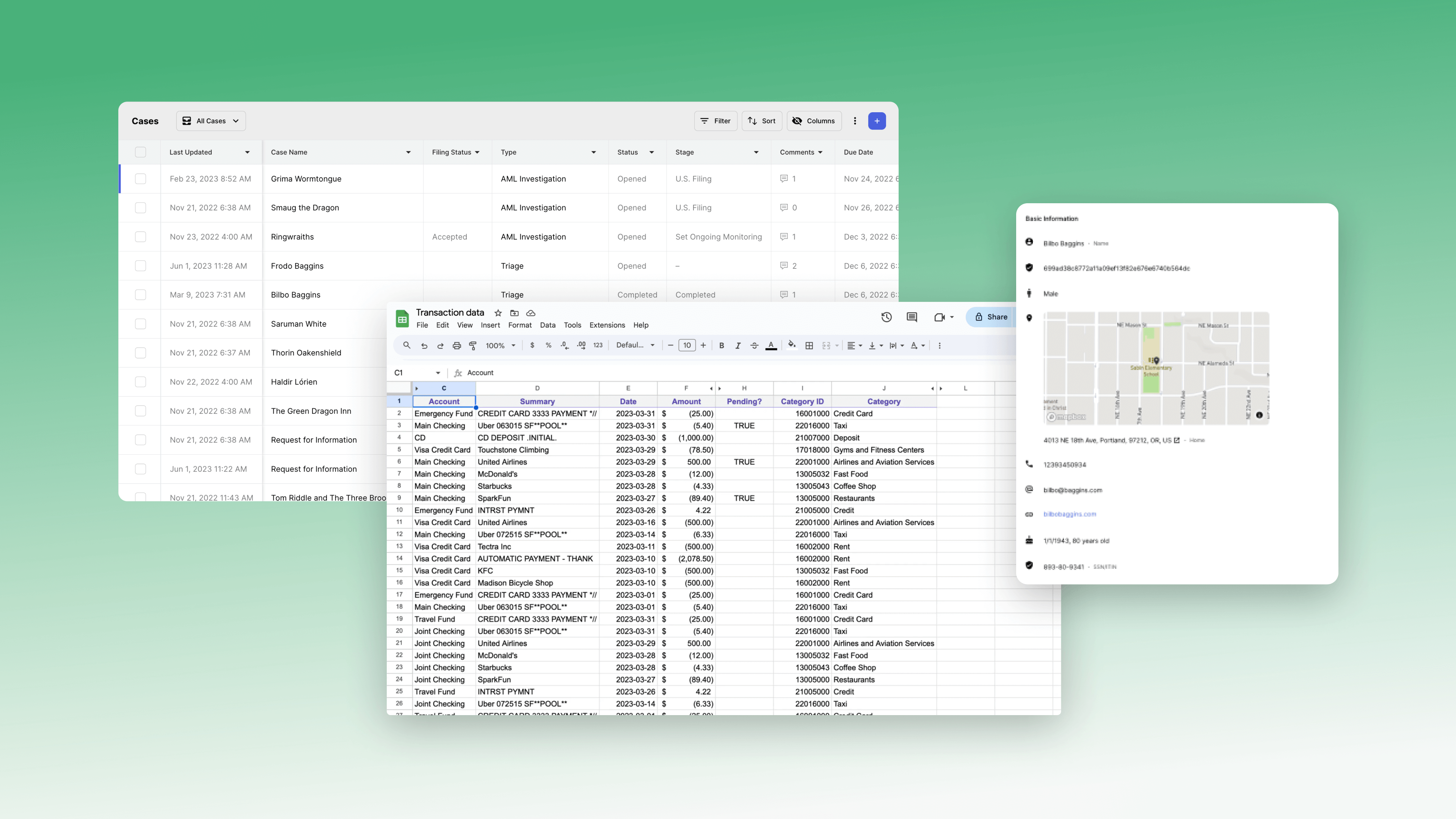Image resolution: width=1456 pixels, height=819 pixels.
Task: Open the Format menu in spreadsheet
Action: click(520, 325)
